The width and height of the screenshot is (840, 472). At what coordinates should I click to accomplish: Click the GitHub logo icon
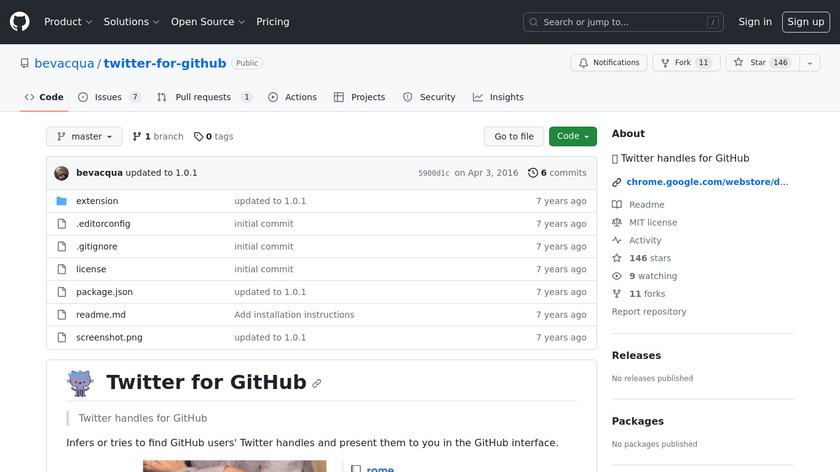20,22
